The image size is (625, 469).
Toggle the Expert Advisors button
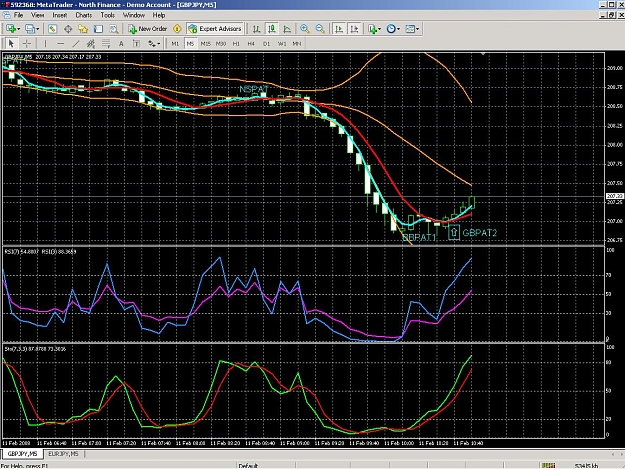pos(215,29)
